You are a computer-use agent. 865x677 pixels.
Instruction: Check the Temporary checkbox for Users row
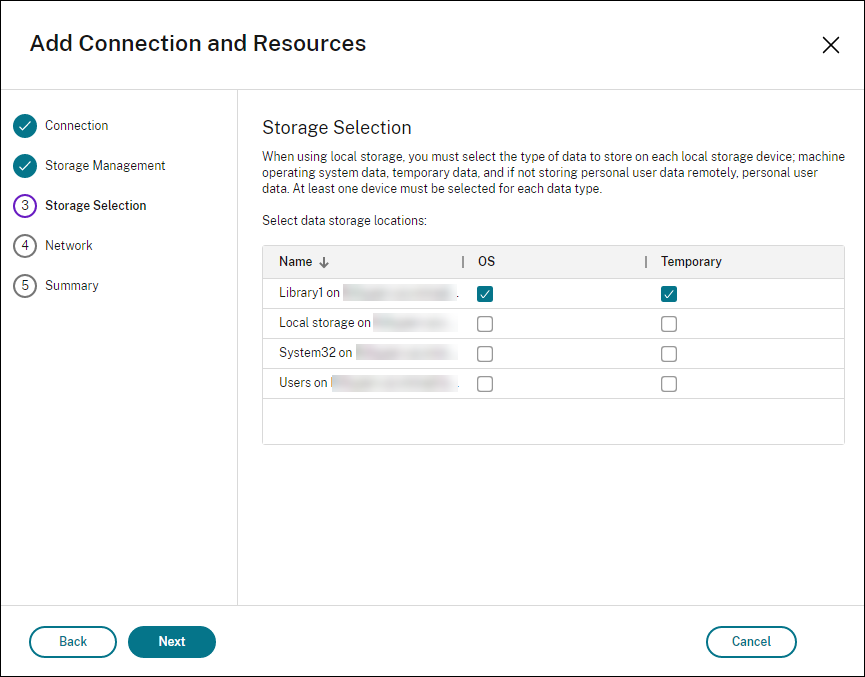click(669, 383)
